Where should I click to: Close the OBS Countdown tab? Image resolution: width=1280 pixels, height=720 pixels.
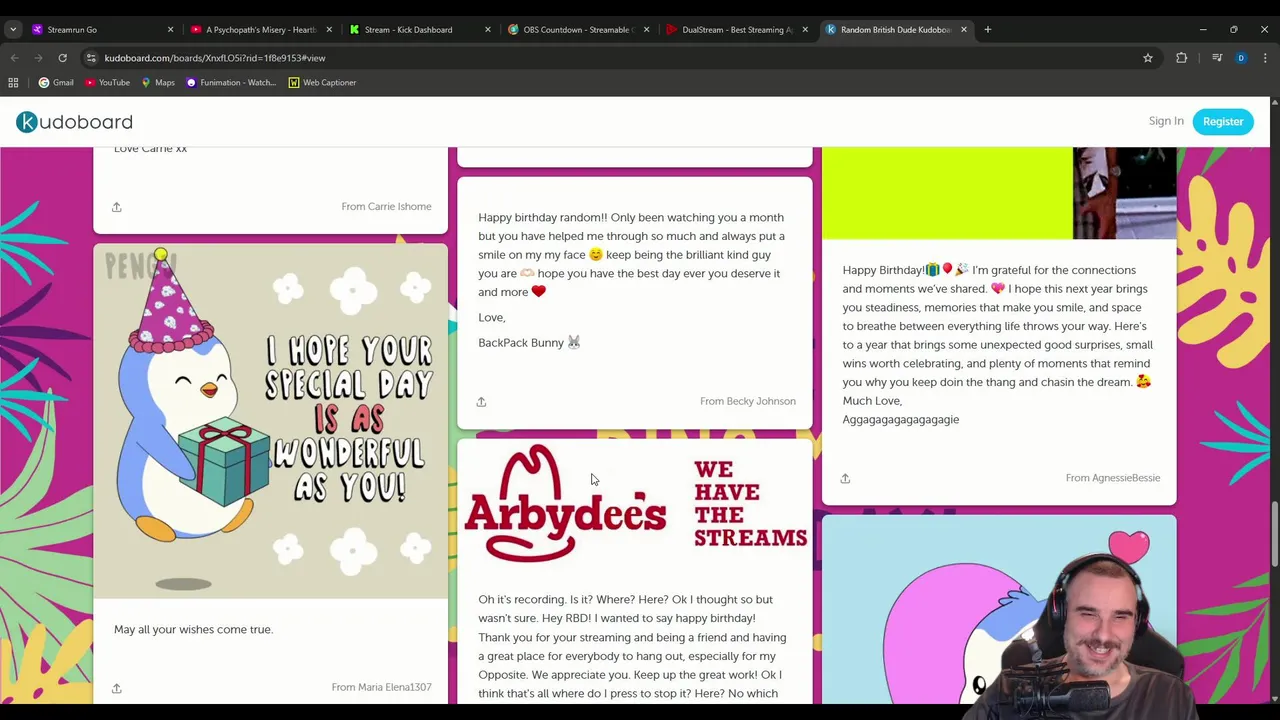click(646, 30)
